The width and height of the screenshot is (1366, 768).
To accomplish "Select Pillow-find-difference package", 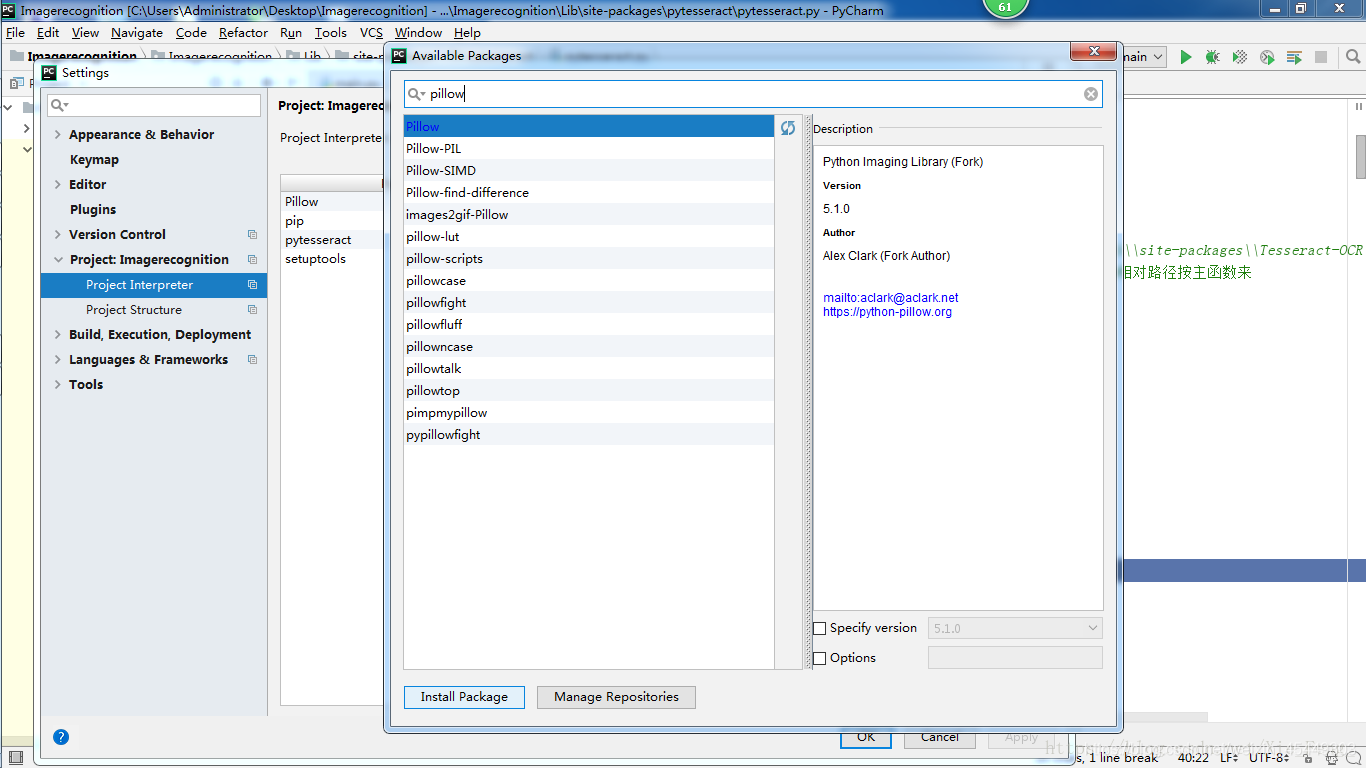I will pyautogui.click(x=589, y=193).
